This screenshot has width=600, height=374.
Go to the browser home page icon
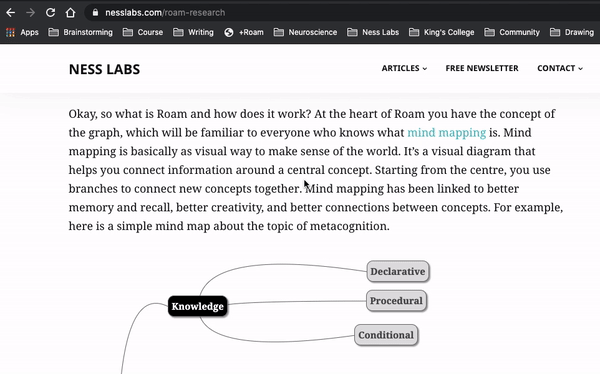click(70, 13)
